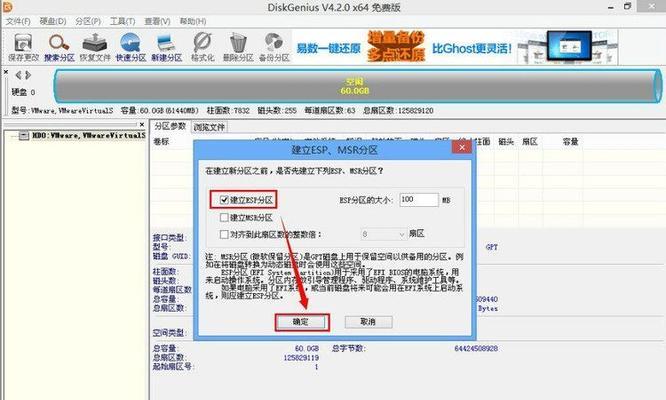This screenshot has height=400, width=666.
Task: Click the 容量 column header
Action: [x=570, y=141]
